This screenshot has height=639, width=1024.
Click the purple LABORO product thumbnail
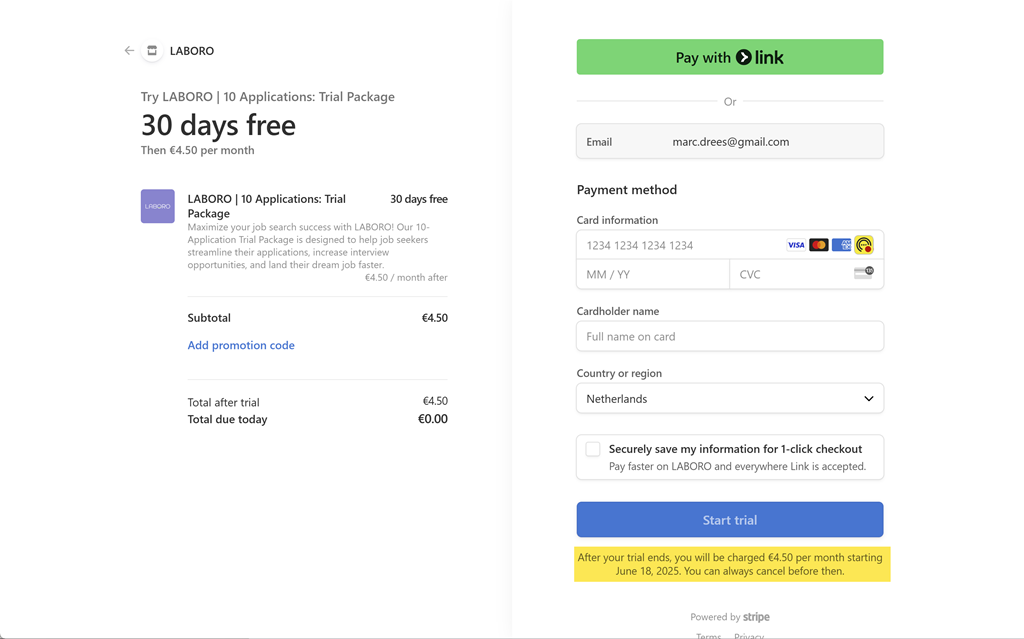[x=158, y=206]
